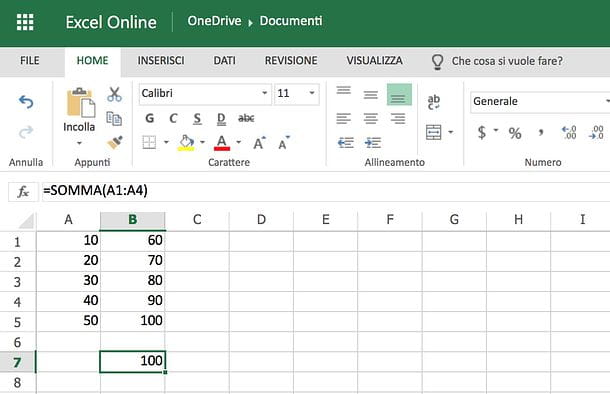
Task: Select the Format Painter brush icon
Action: pos(115,143)
